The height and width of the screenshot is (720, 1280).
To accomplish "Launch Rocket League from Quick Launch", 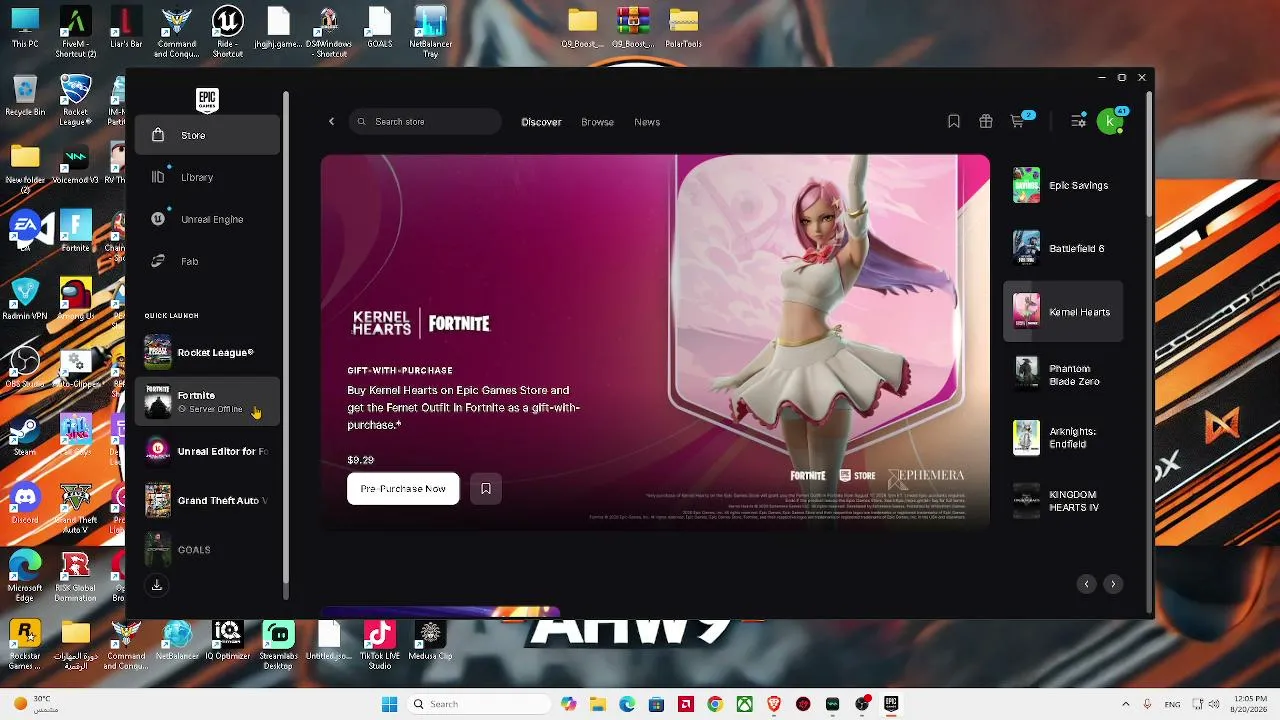I will pyautogui.click(x=207, y=352).
